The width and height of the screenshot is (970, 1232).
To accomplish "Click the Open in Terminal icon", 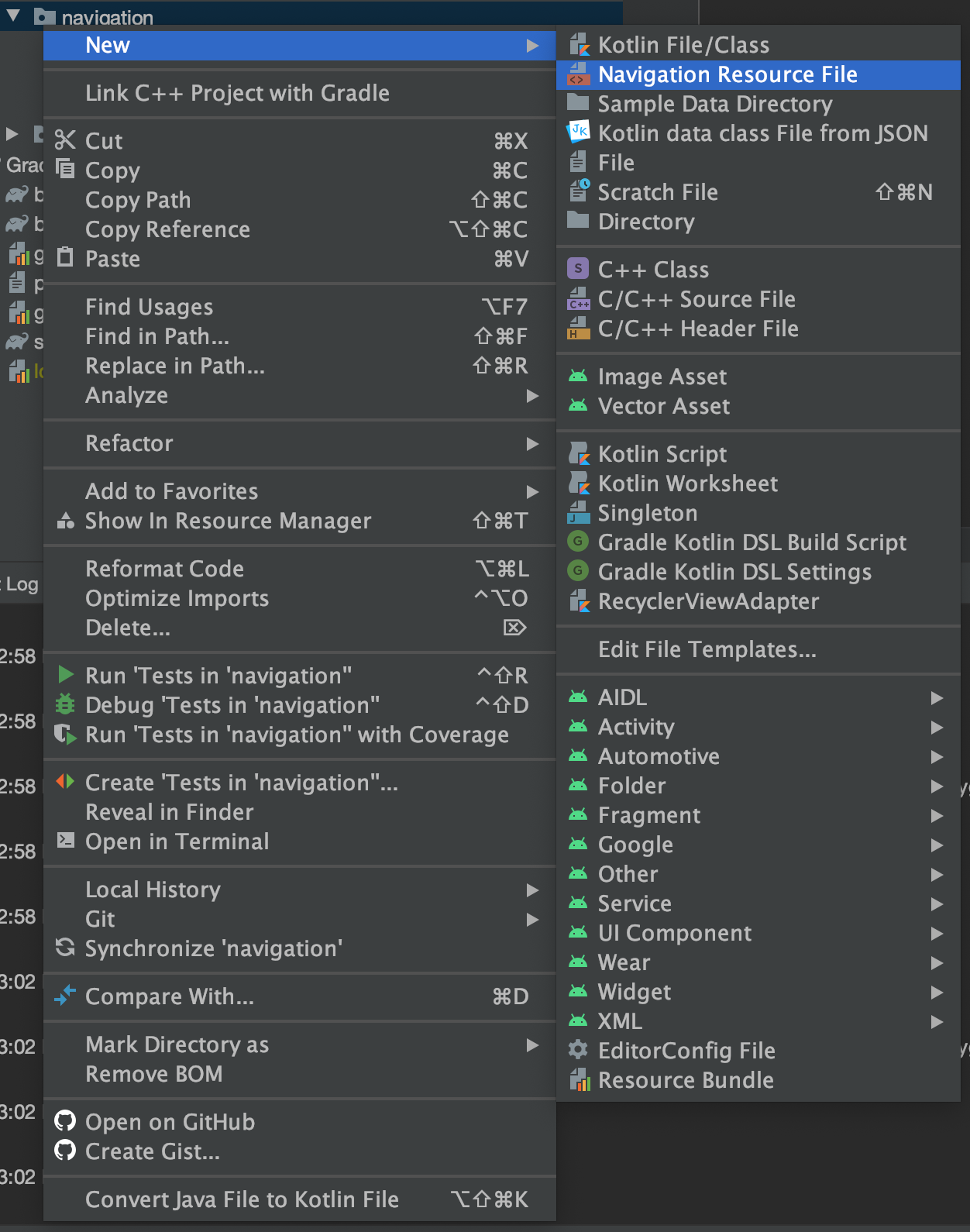I will 66,841.
